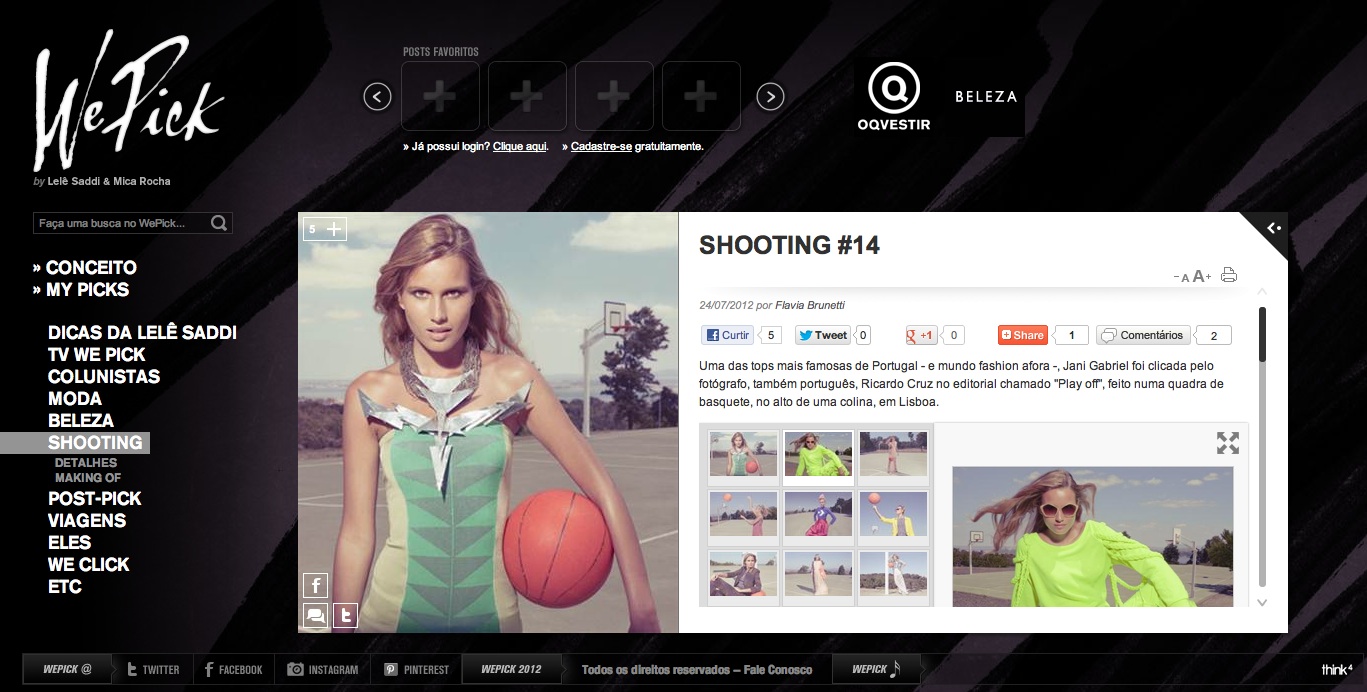Share the photo via the Twitter icon on the image

click(x=345, y=615)
